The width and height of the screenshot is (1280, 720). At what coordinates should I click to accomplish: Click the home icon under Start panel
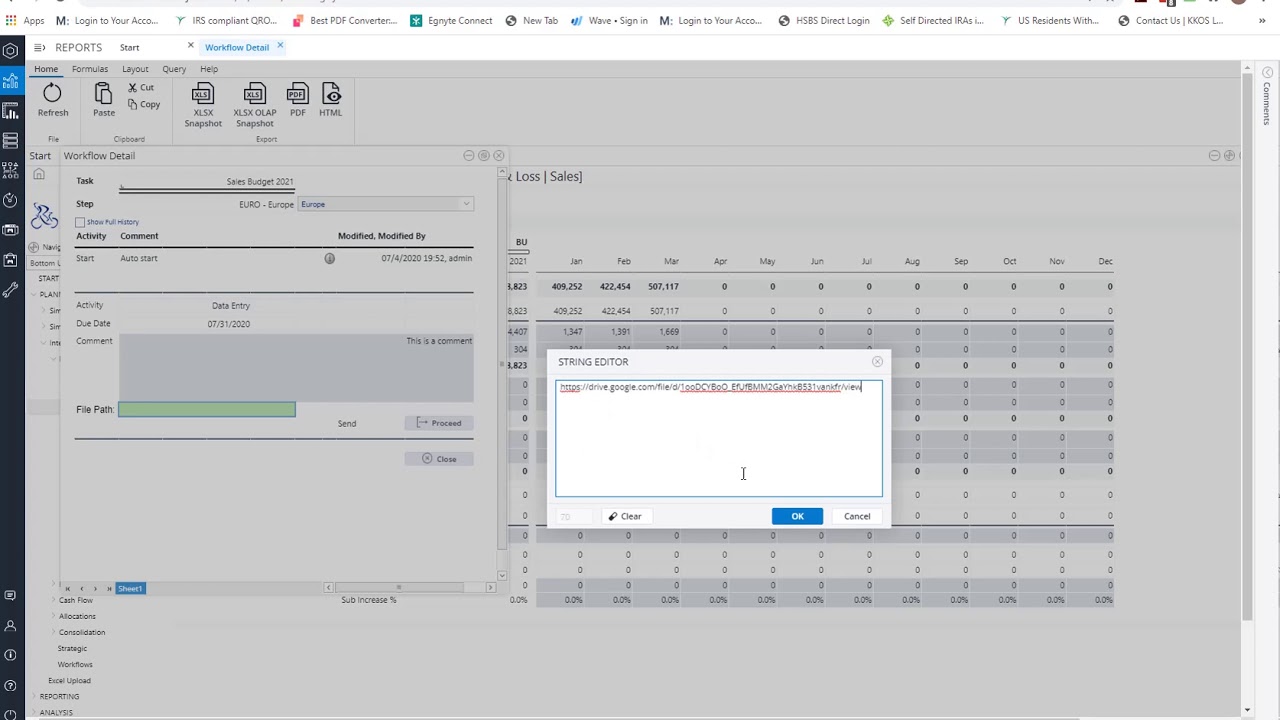[39, 175]
